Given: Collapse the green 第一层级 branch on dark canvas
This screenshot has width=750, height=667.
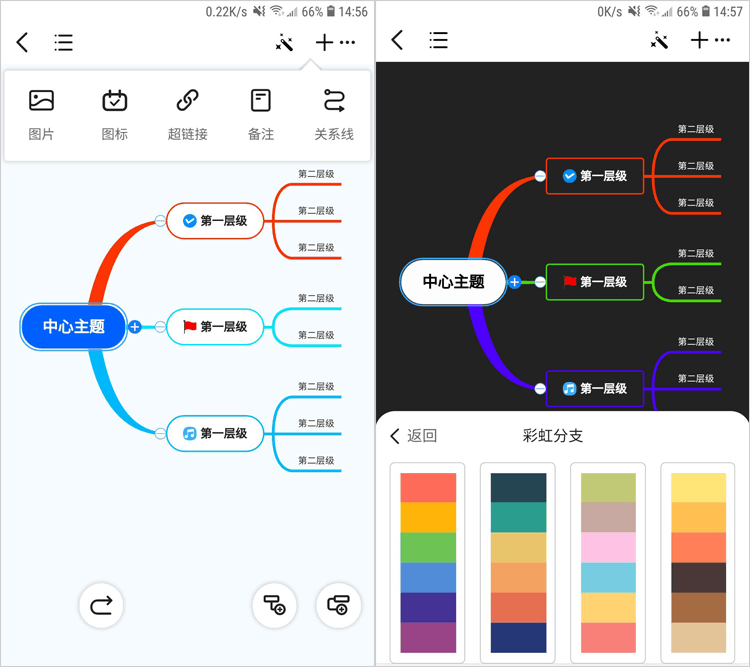Looking at the screenshot, I should tap(540, 282).
